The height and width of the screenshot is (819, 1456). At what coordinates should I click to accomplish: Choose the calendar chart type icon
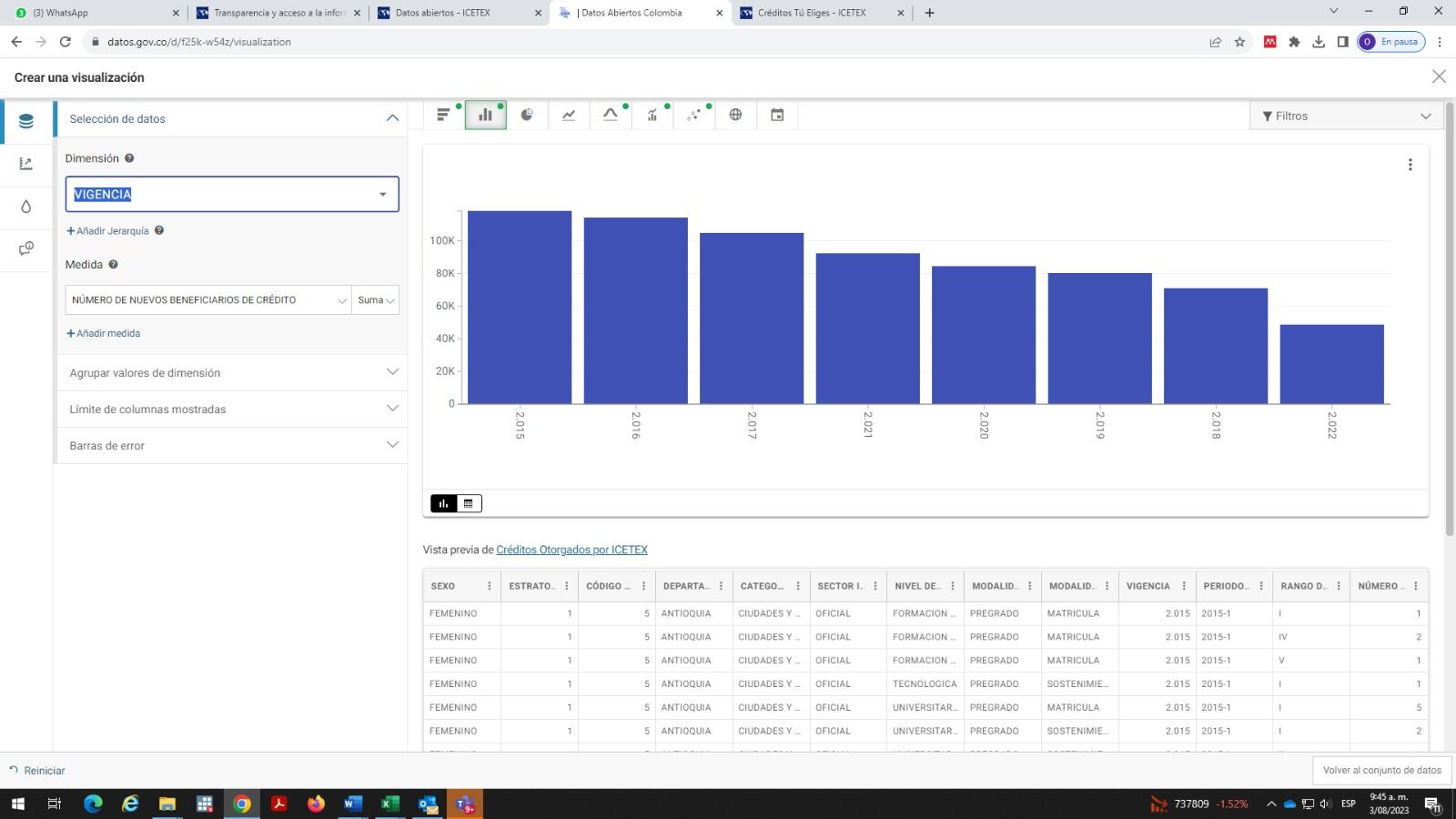click(777, 115)
